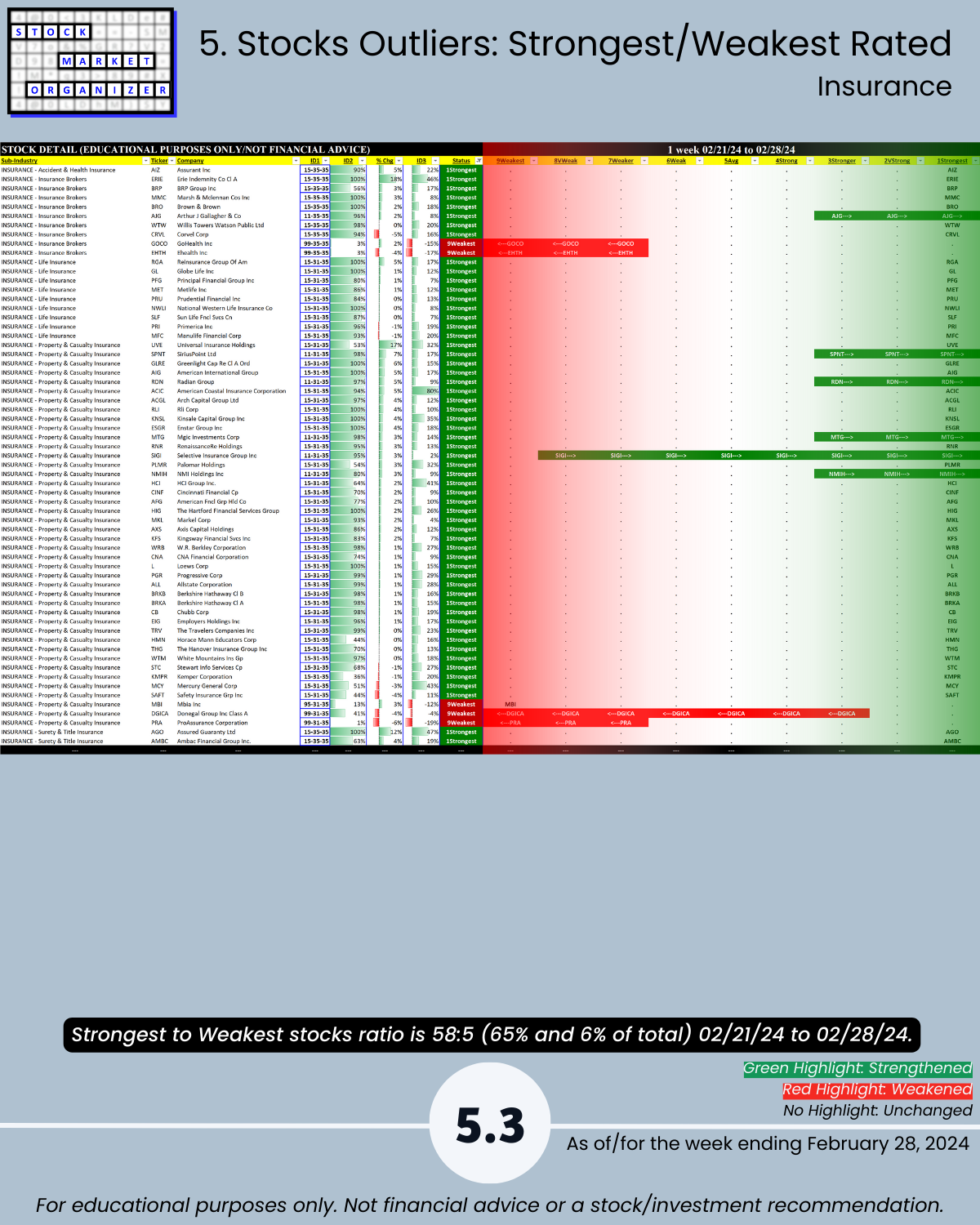Screen dimensions: 980x1225
Task: Click the green 'AJG--->' cell under 3Stronger
Action: (x=842, y=216)
